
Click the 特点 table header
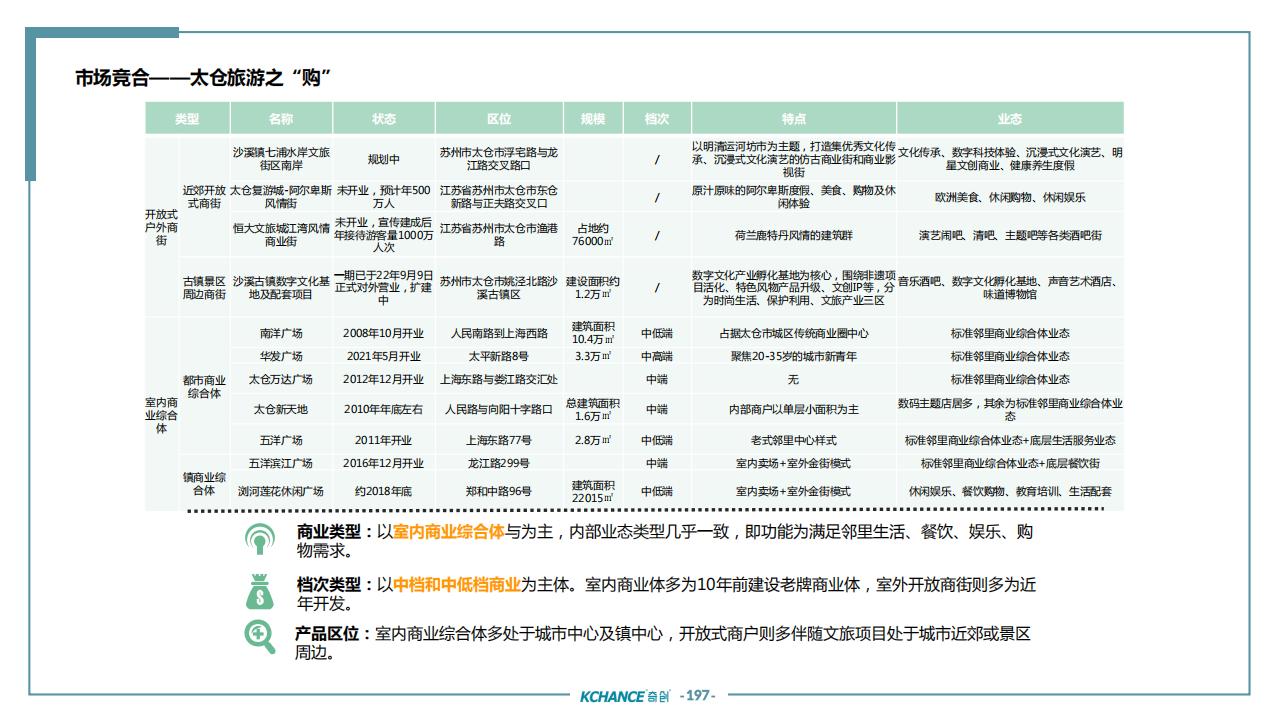794,119
